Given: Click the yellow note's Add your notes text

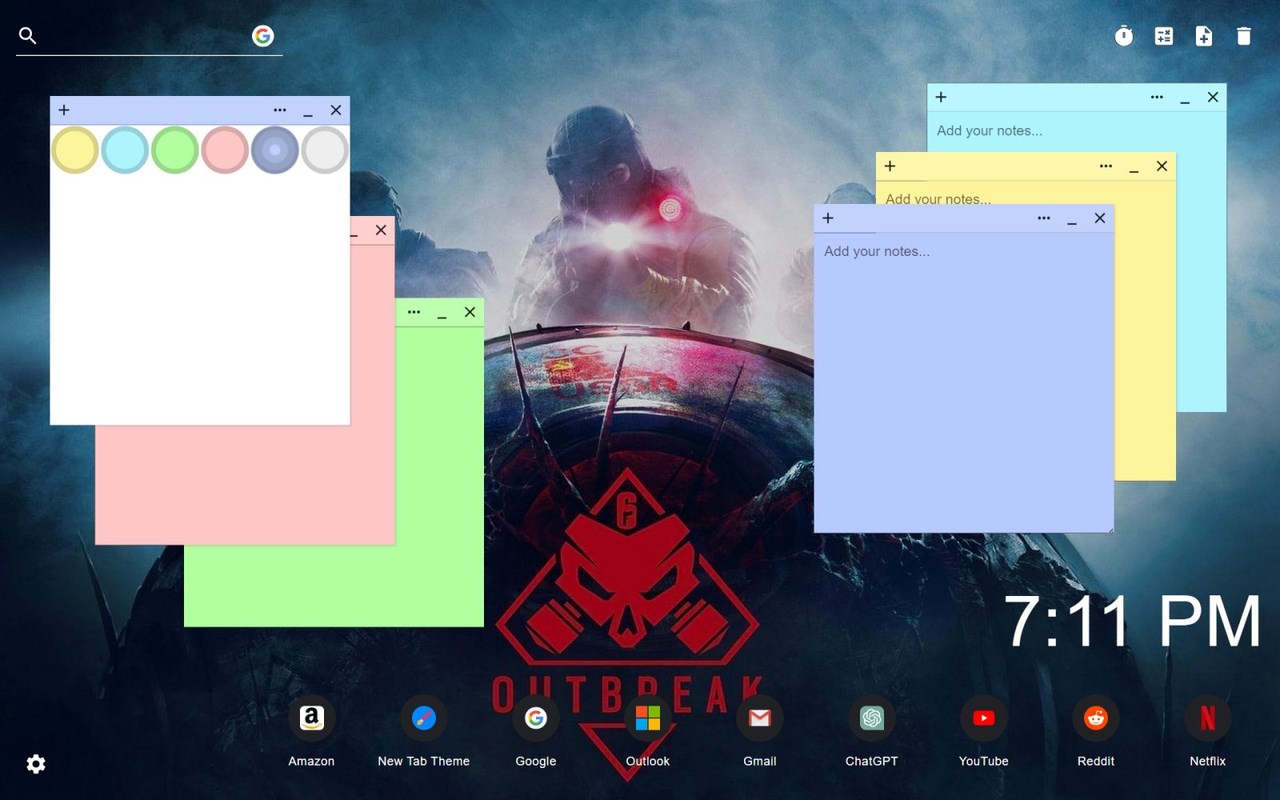Looking at the screenshot, I should pos(938,198).
